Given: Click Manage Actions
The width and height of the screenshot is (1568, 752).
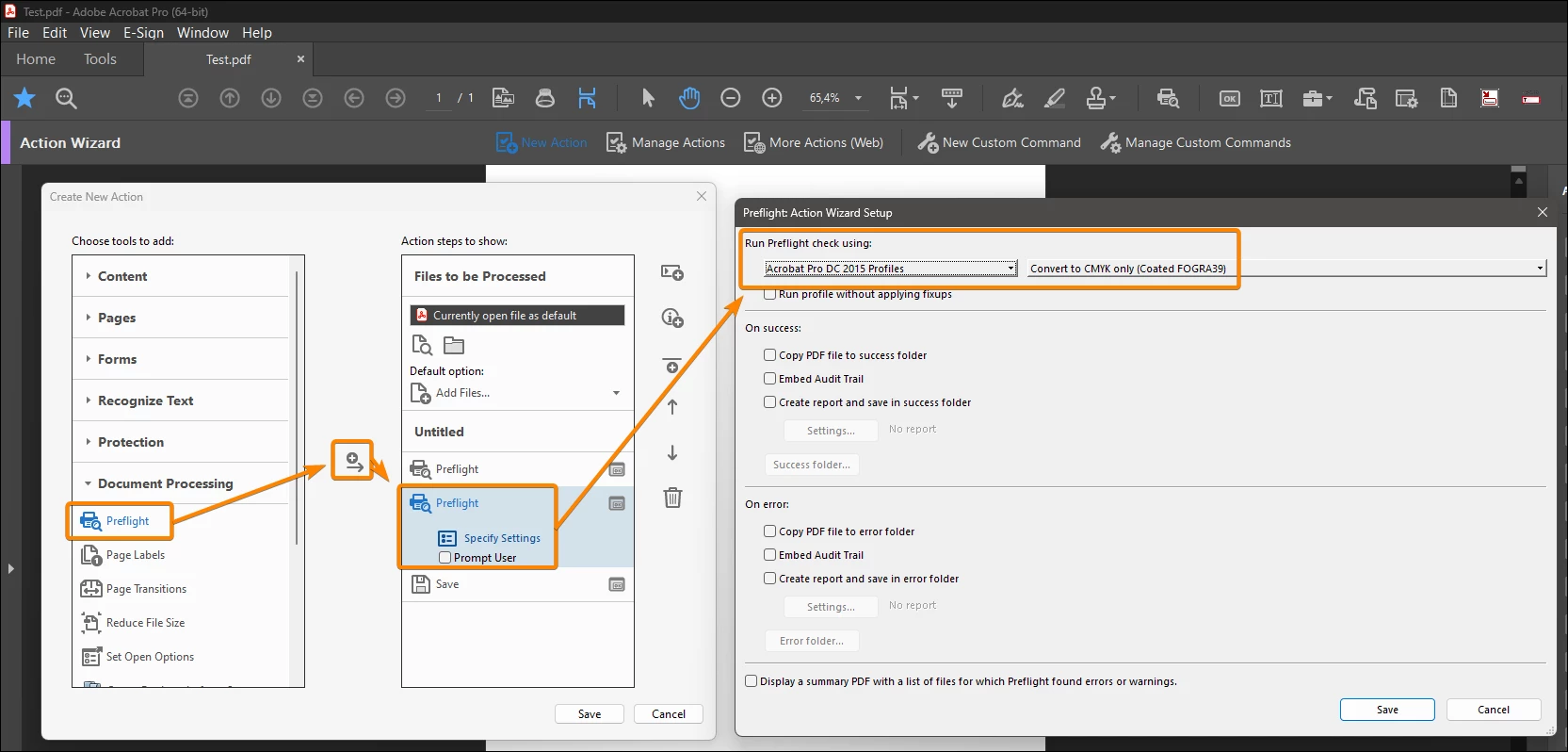Looking at the screenshot, I should 666,142.
